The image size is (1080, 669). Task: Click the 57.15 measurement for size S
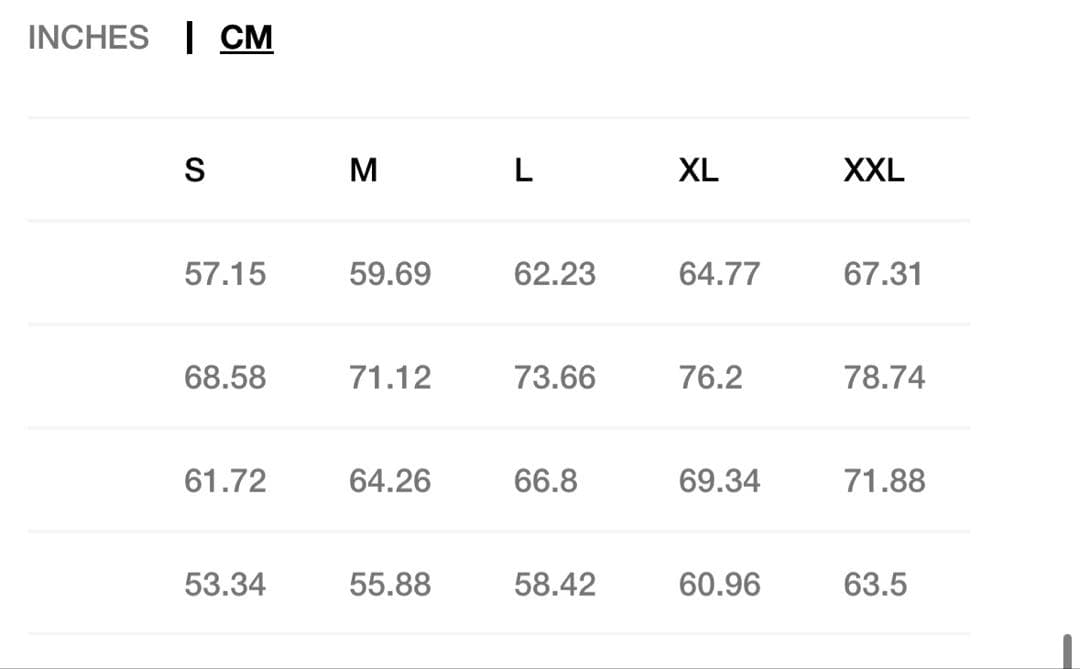tap(225, 274)
